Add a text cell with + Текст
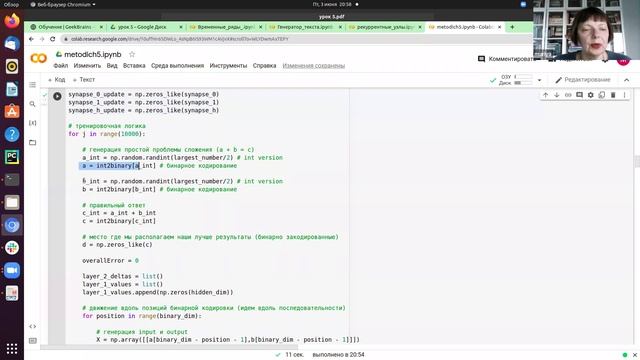 84,80
